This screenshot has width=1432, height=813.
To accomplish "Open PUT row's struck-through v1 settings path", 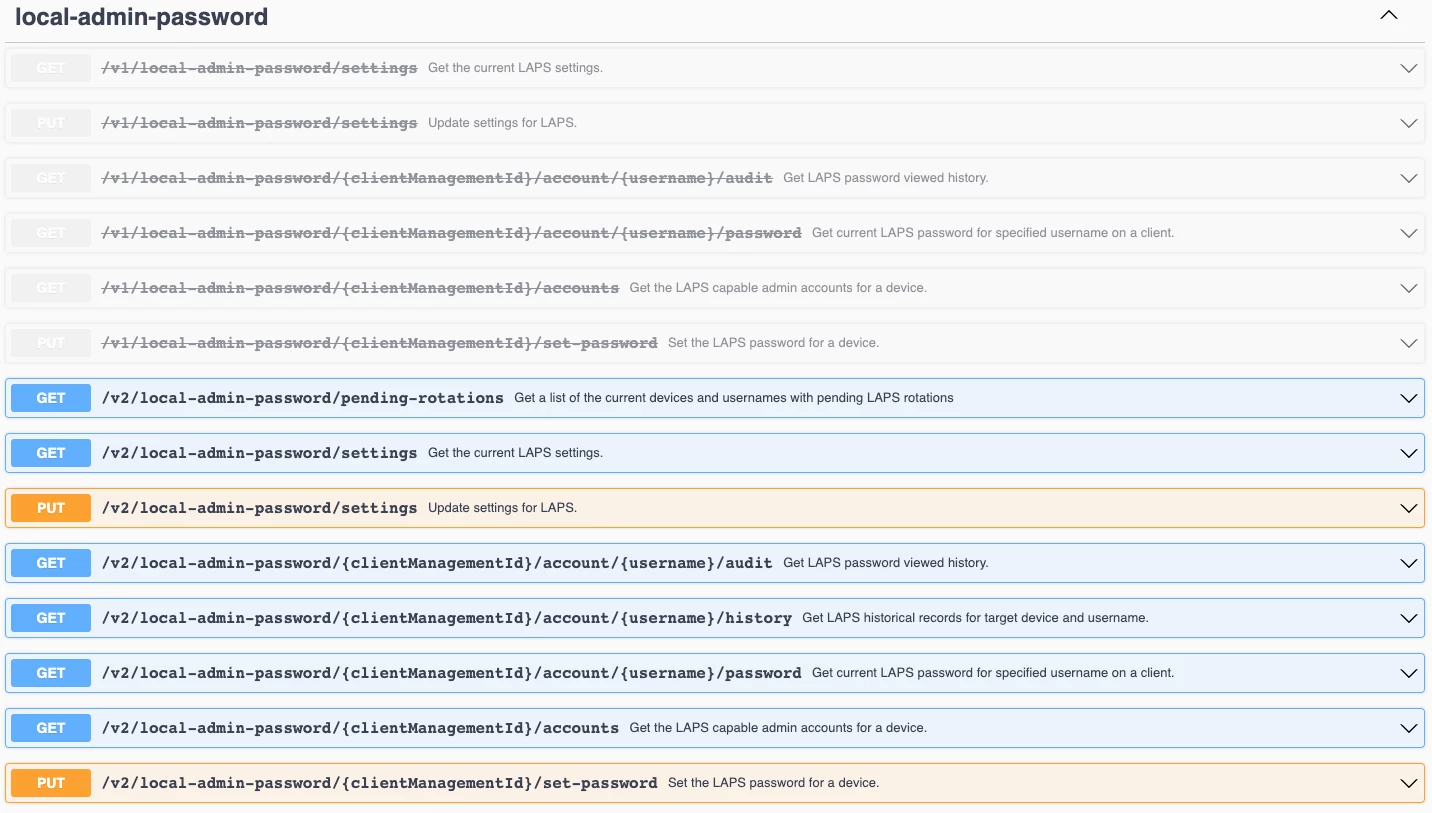I will (x=259, y=123).
